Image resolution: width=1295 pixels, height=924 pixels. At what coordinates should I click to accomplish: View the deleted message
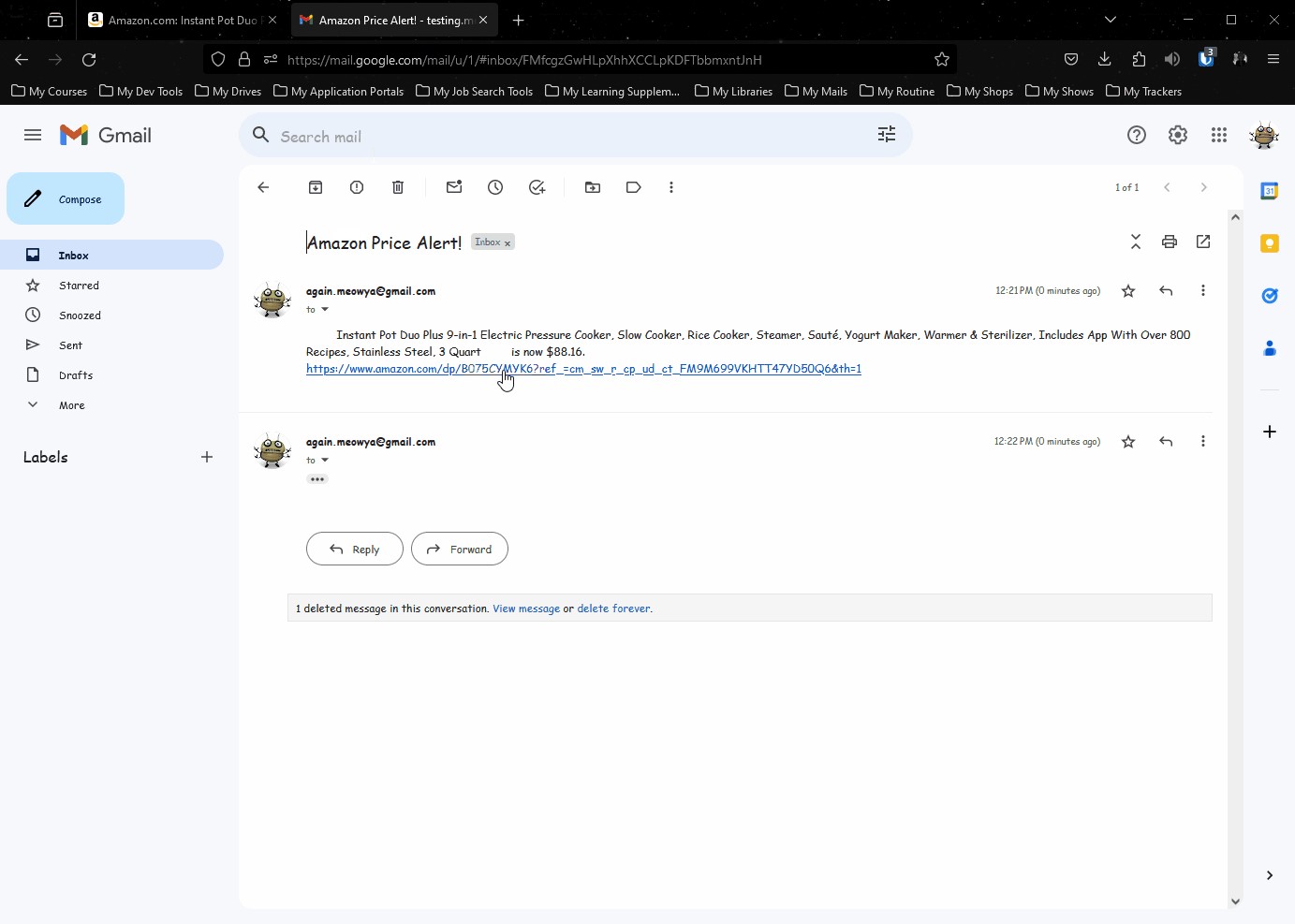coord(526,609)
